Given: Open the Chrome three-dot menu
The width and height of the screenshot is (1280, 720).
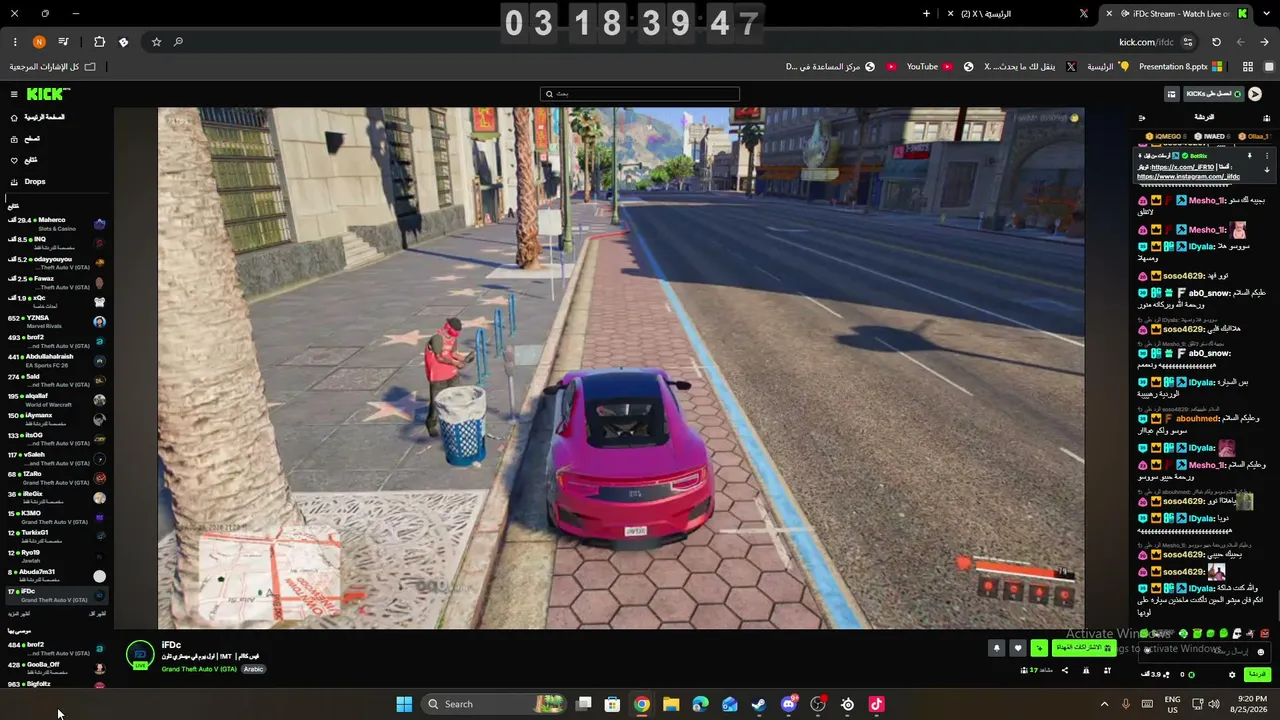Looking at the screenshot, I should pyautogui.click(x=15, y=42).
